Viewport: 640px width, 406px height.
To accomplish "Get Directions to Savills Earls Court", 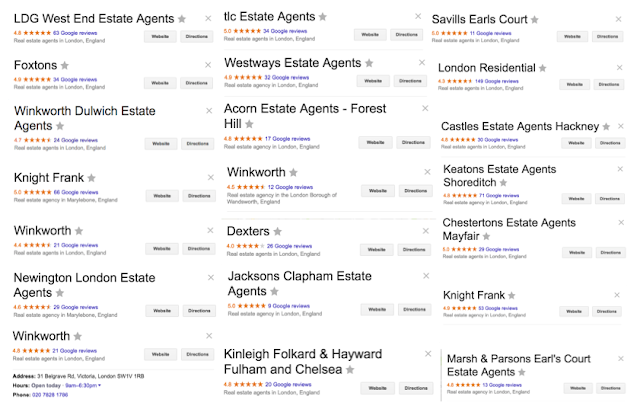I will point(604,35).
